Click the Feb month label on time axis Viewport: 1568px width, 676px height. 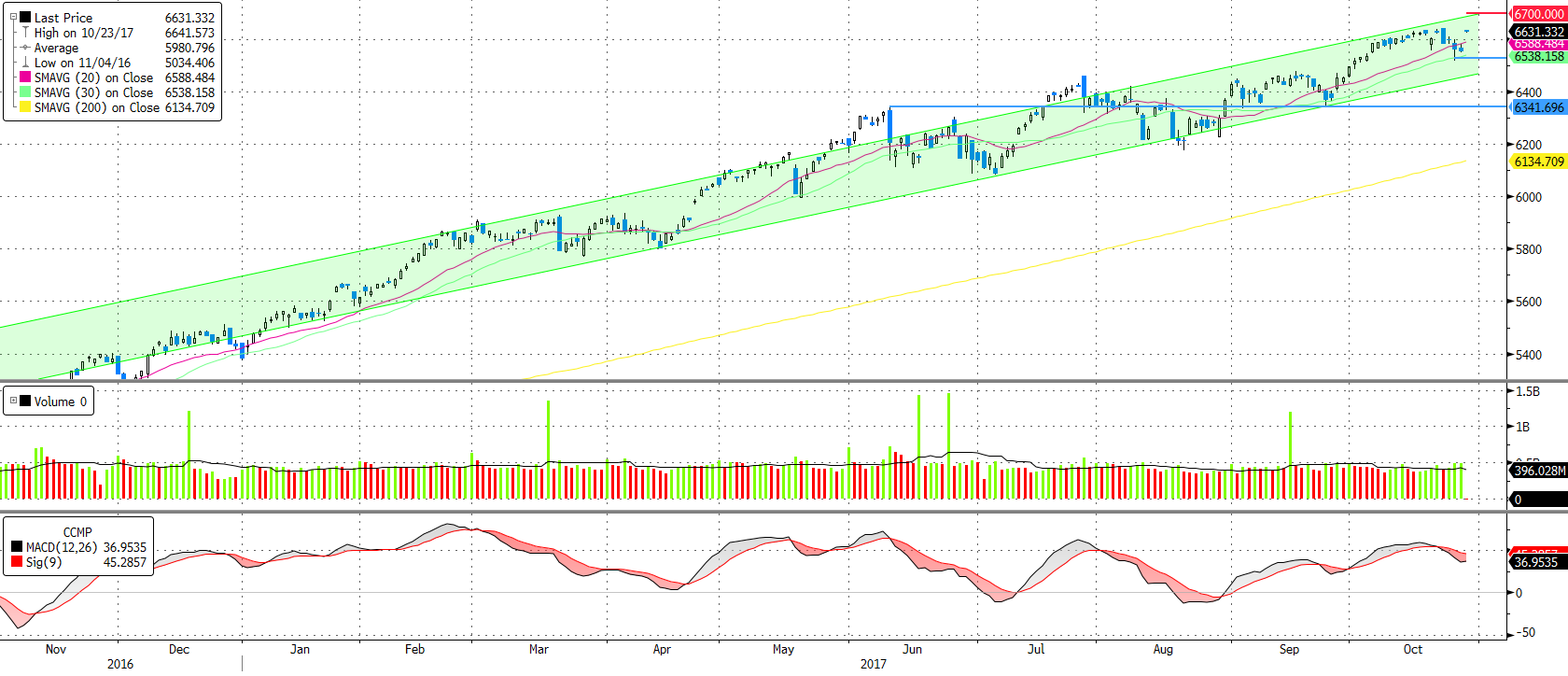[414, 649]
